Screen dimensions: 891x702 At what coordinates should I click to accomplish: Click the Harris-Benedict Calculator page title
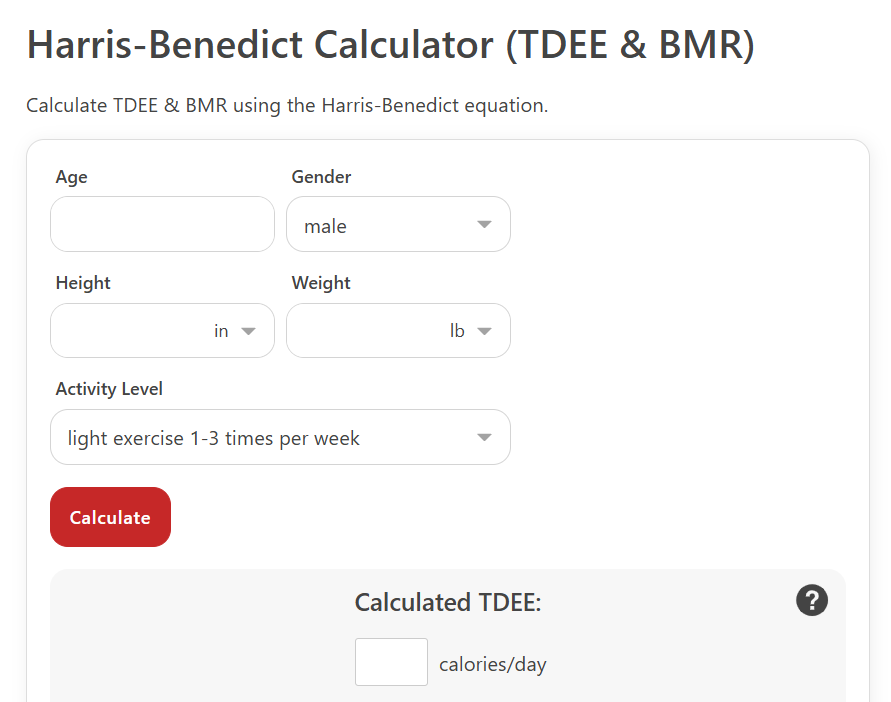pos(391,44)
